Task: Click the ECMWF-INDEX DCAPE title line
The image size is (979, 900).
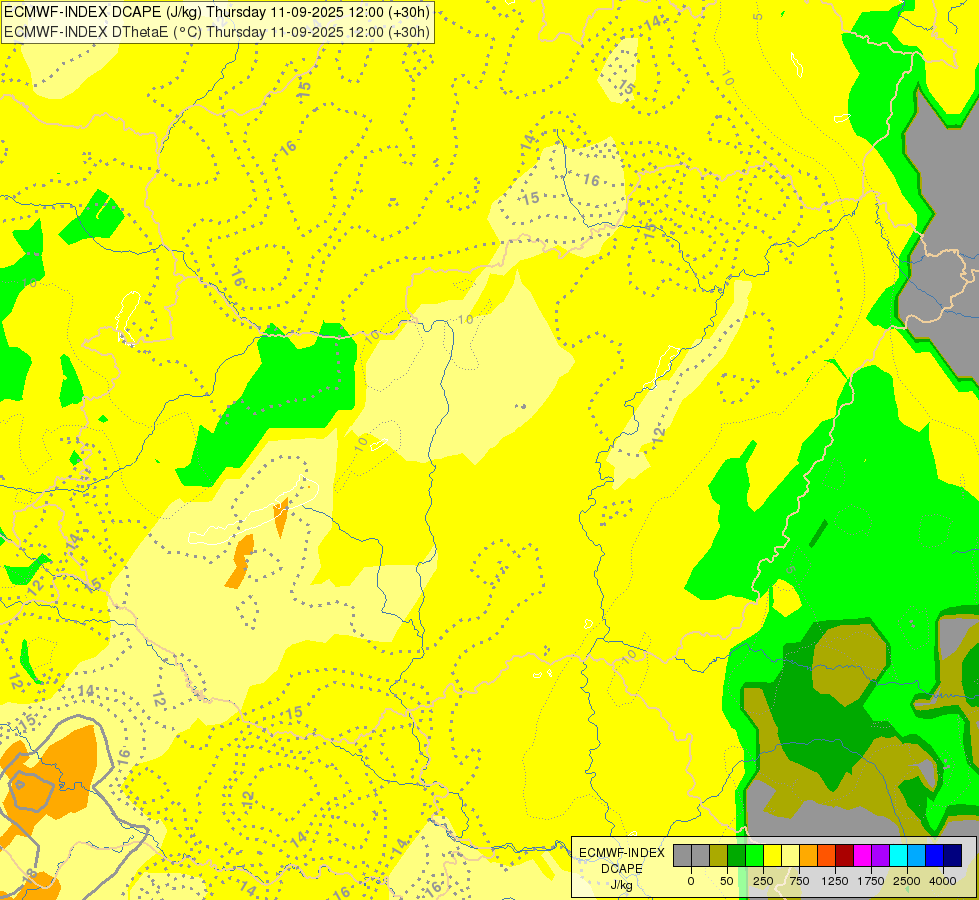Action: pyautogui.click(x=217, y=12)
